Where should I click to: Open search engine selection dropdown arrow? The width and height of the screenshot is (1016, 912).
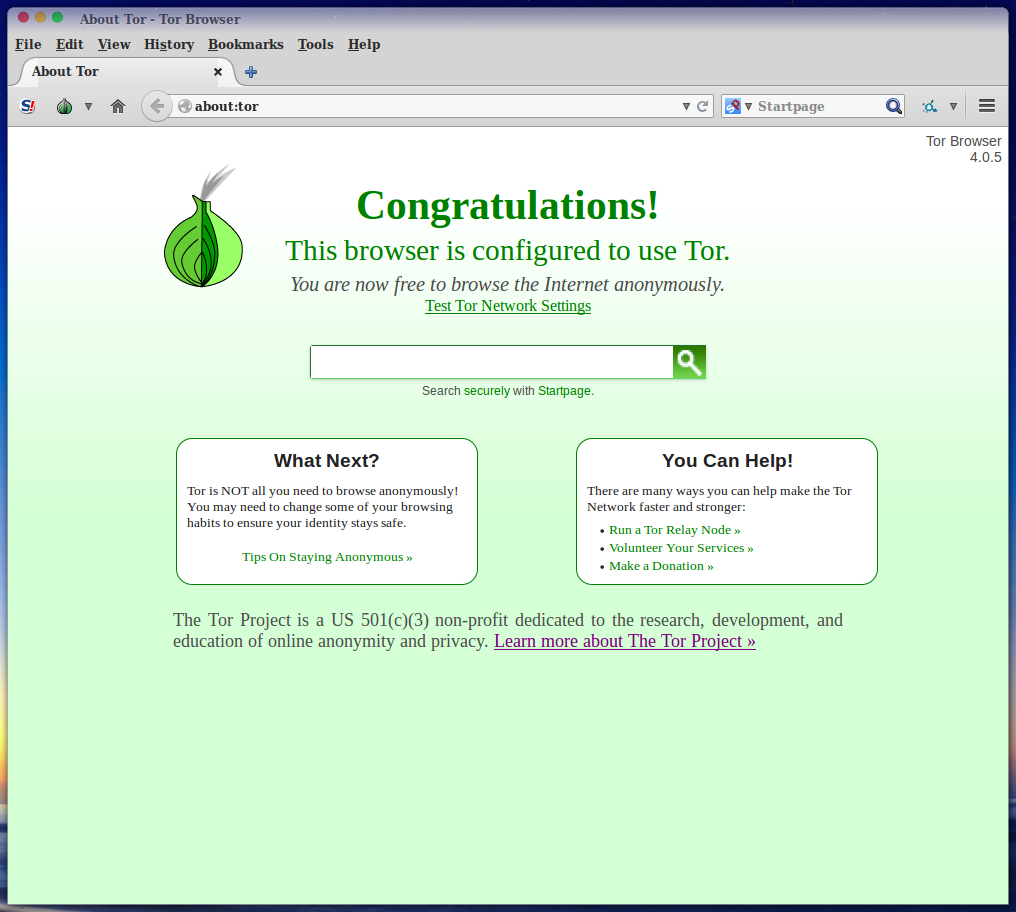pos(748,106)
